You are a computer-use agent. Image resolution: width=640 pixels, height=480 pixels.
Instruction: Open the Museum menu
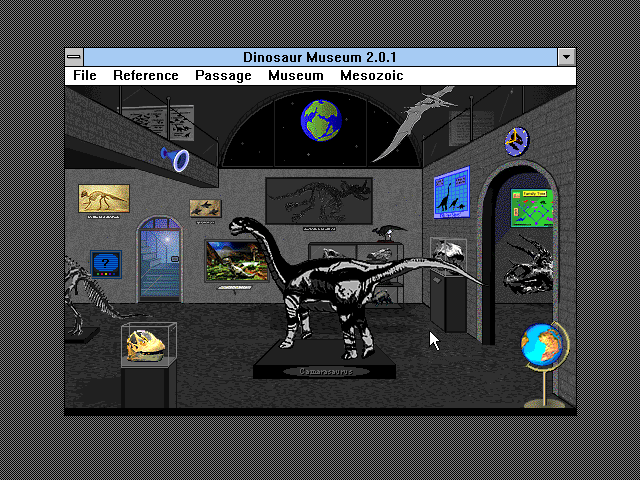click(296, 76)
